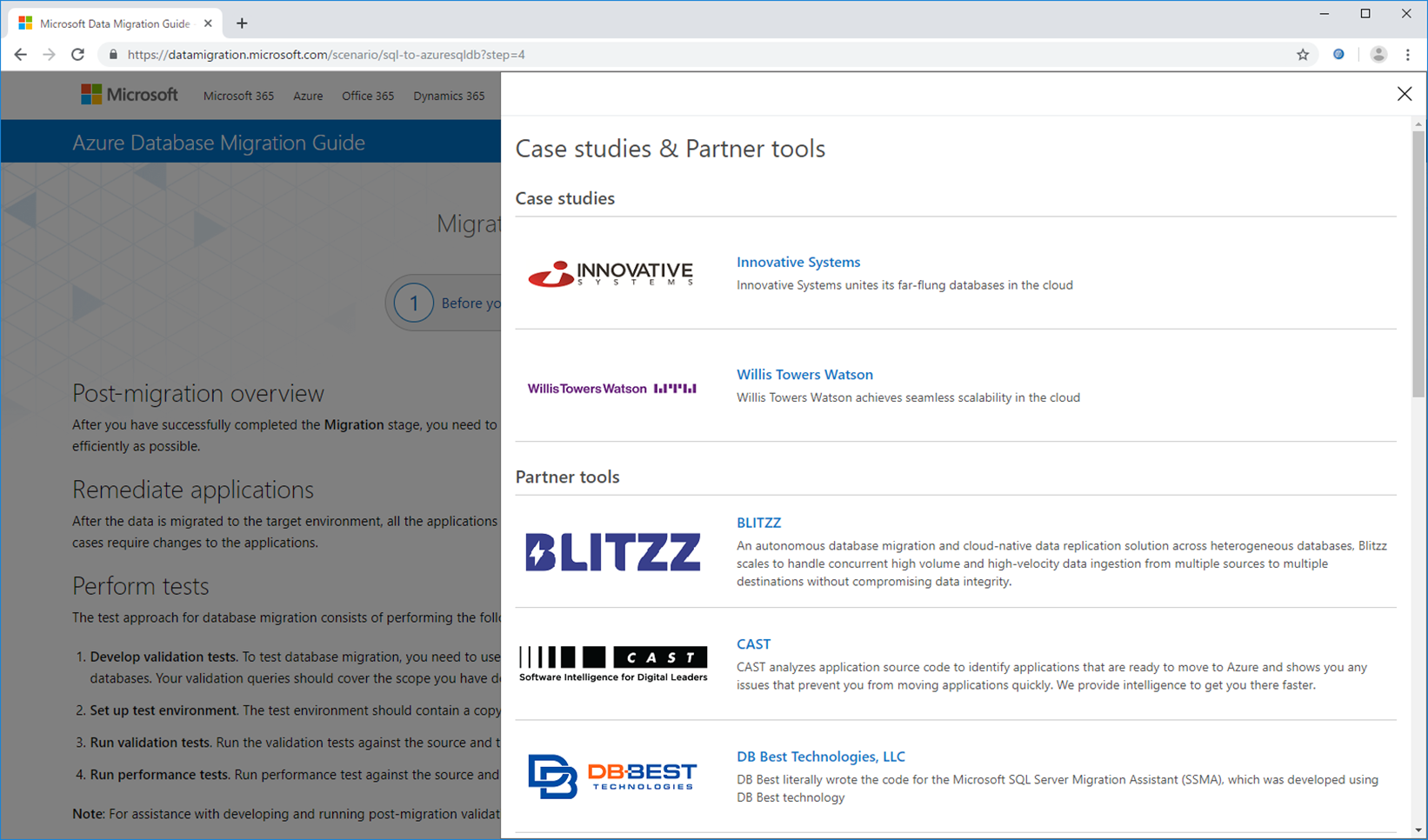Click the panel scrollbar down arrow

(x=1418, y=830)
